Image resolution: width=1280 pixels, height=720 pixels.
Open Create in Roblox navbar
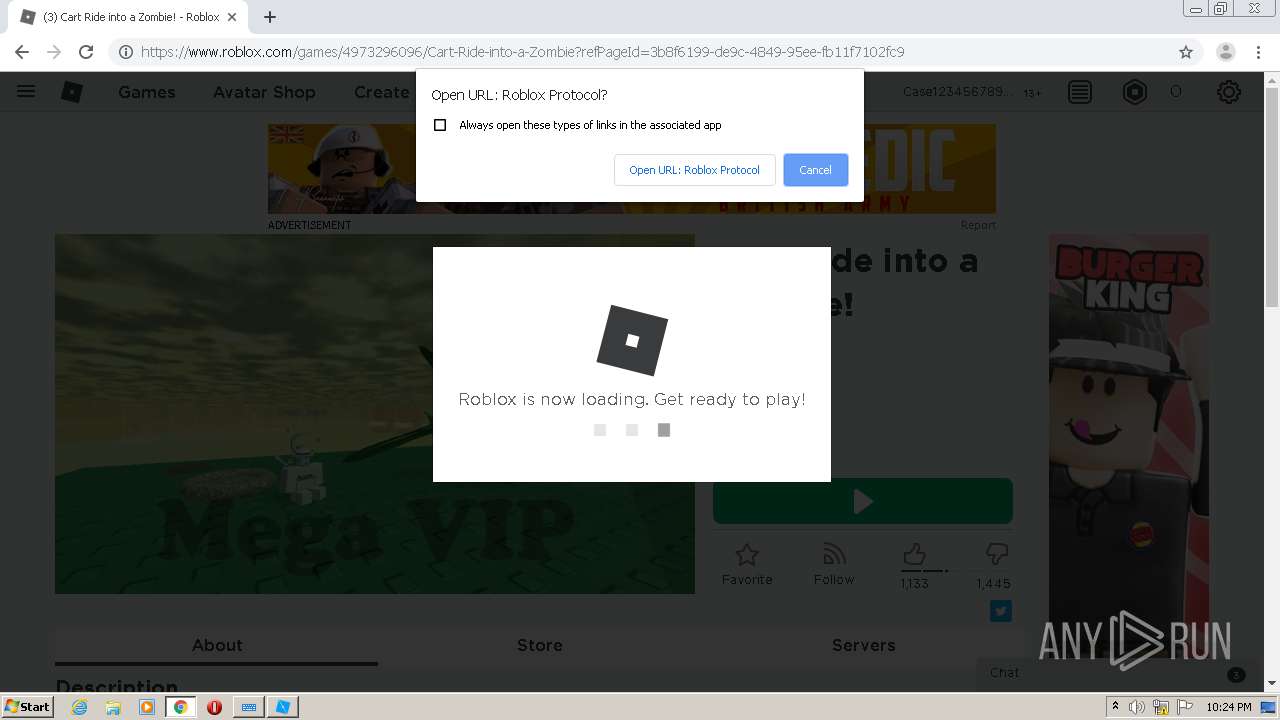[x=382, y=92]
